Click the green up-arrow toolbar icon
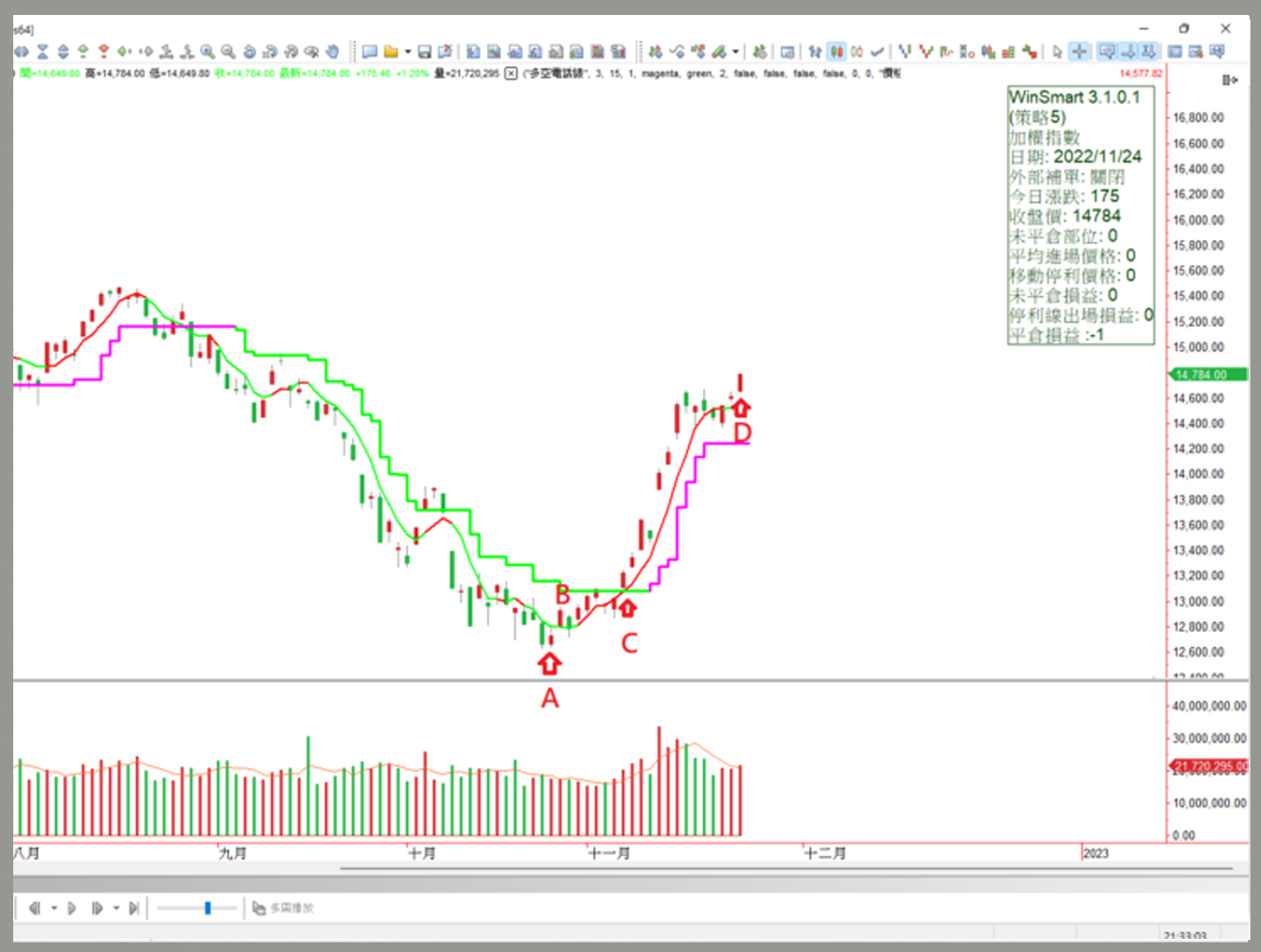 (x=83, y=52)
